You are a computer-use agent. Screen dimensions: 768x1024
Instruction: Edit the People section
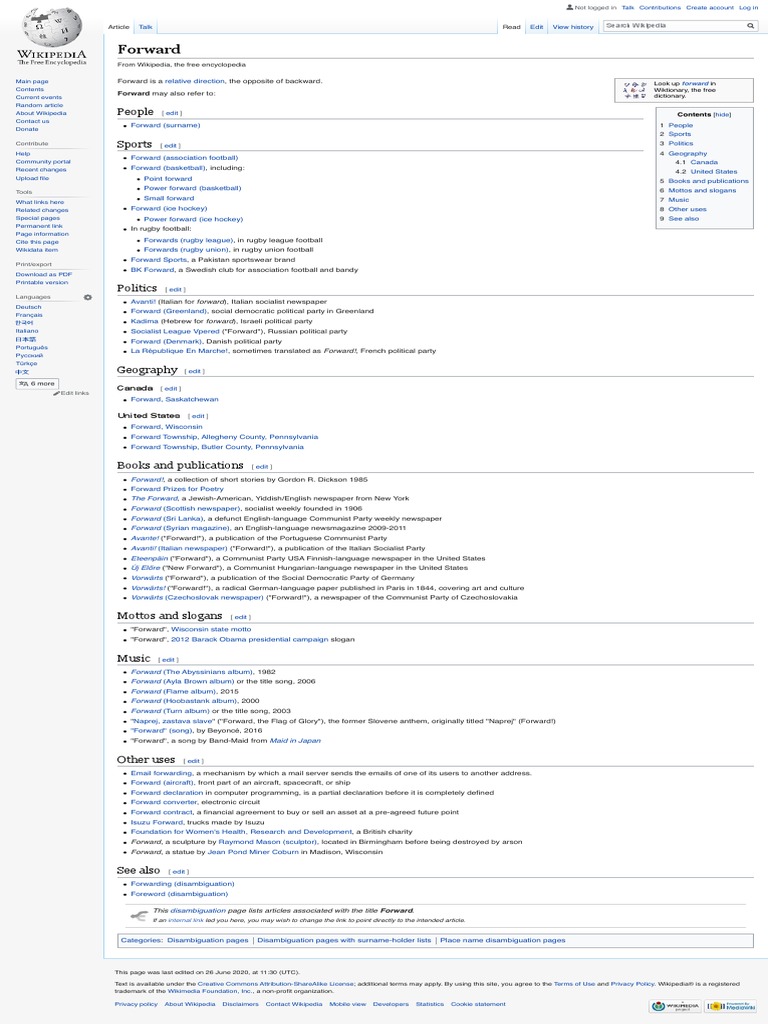pyautogui.click(x=172, y=113)
